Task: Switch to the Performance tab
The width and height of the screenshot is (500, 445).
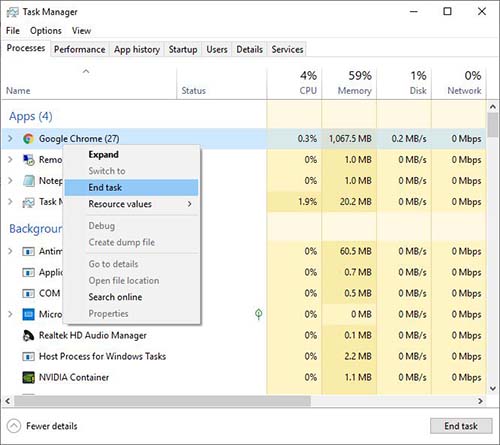Action: 80,49
